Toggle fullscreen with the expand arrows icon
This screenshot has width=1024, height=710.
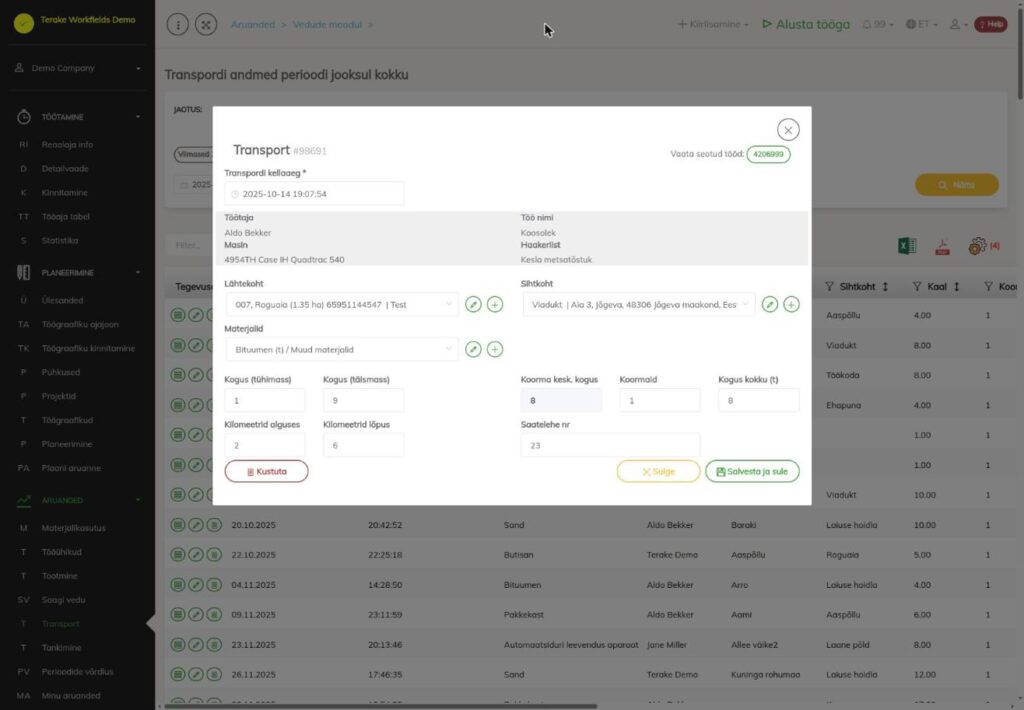[206, 25]
